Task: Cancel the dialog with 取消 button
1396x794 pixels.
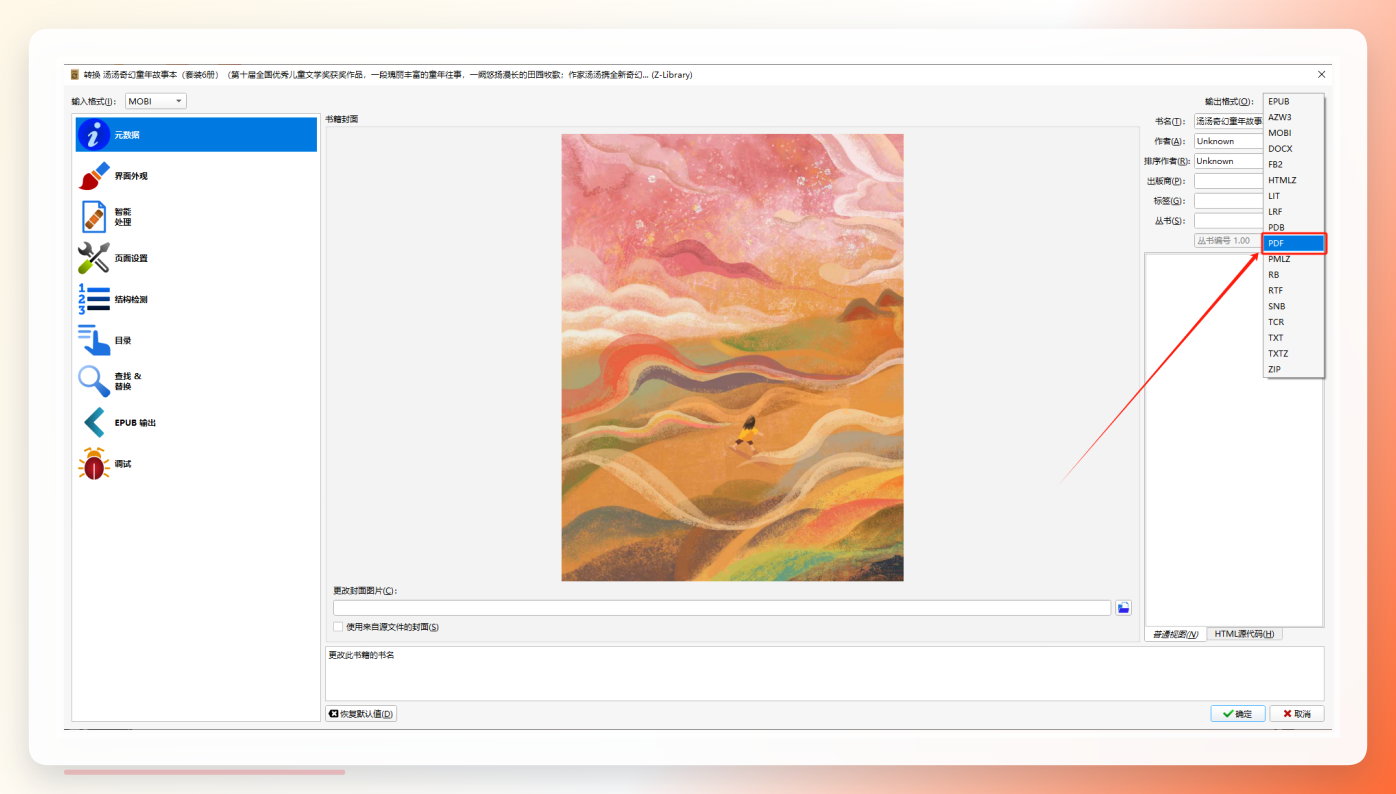Action: (x=1297, y=714)
